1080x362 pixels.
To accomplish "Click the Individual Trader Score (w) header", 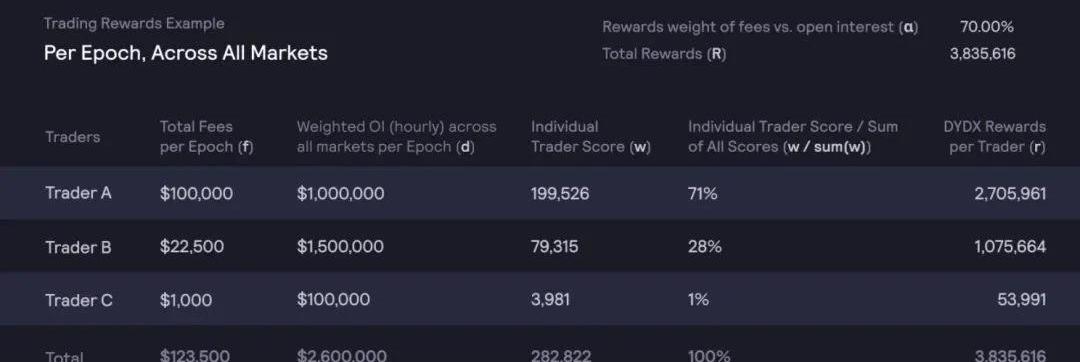I will [591, 137].
